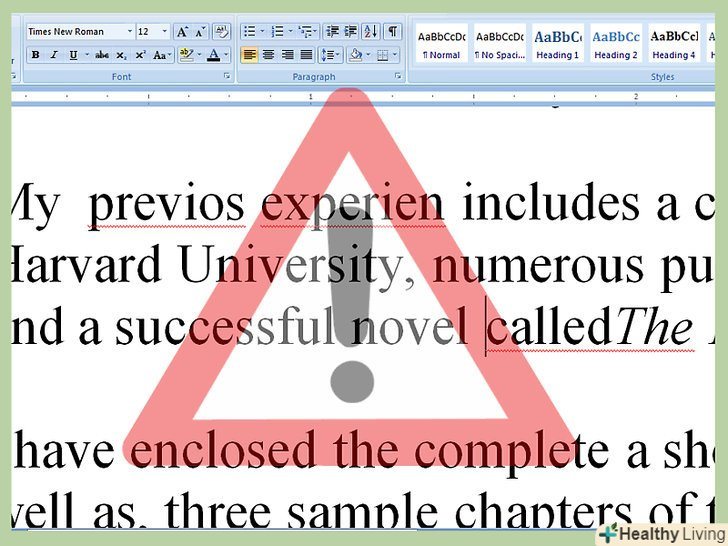Image resolution: width=728 pixels, height=546 pixels.
Task: Toggle Bold formatting
Action: point(35,55)
